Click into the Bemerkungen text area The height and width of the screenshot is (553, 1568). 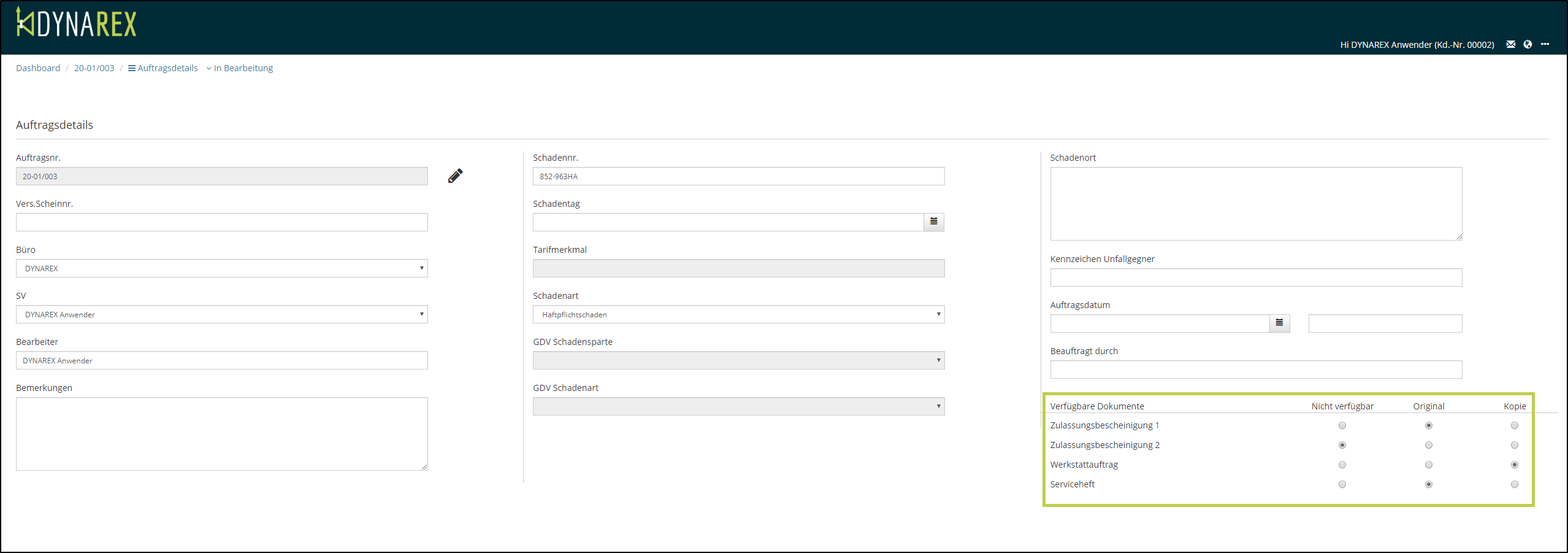point(221,433)
